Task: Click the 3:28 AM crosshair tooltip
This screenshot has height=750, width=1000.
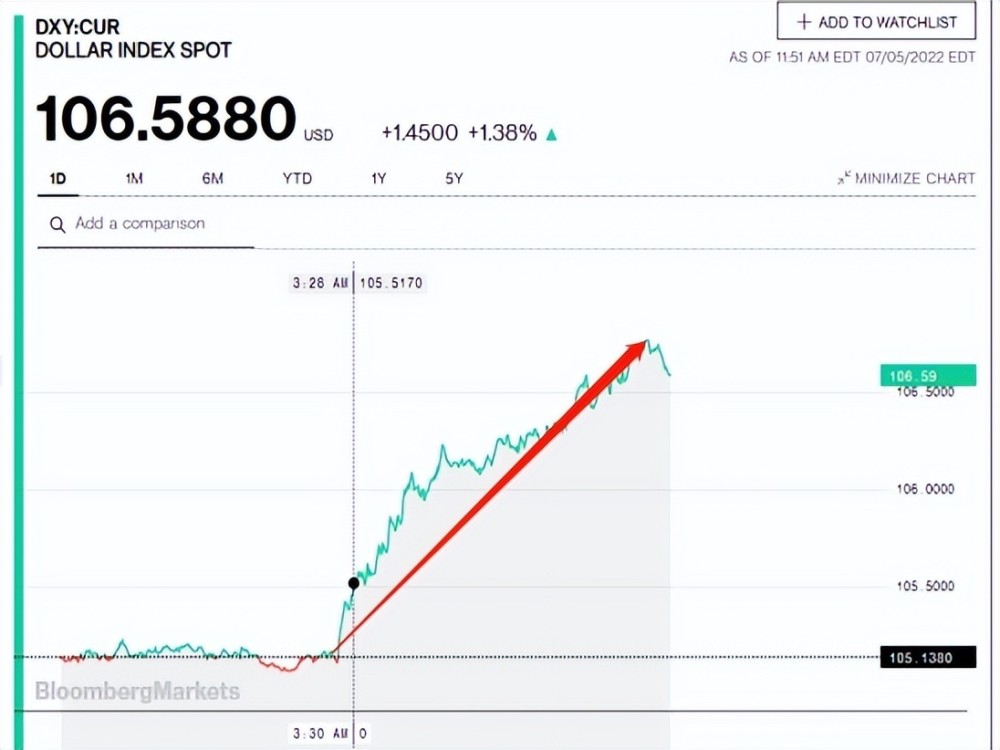Action: tap(357, 283)
